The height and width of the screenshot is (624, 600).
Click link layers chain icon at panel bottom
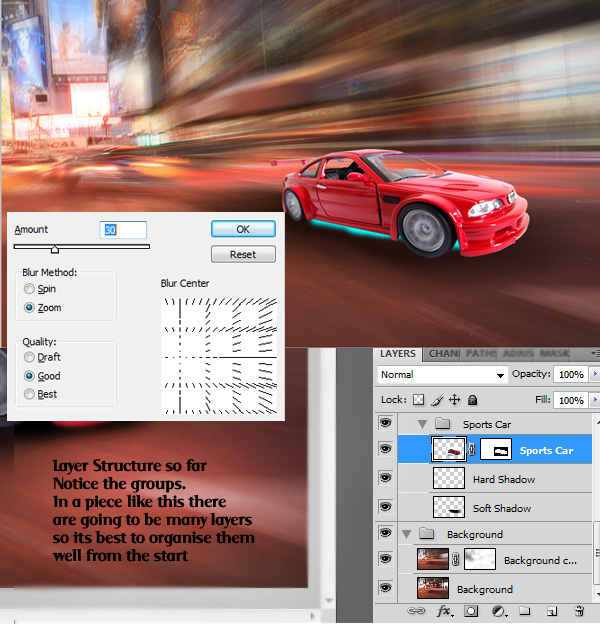416,610
